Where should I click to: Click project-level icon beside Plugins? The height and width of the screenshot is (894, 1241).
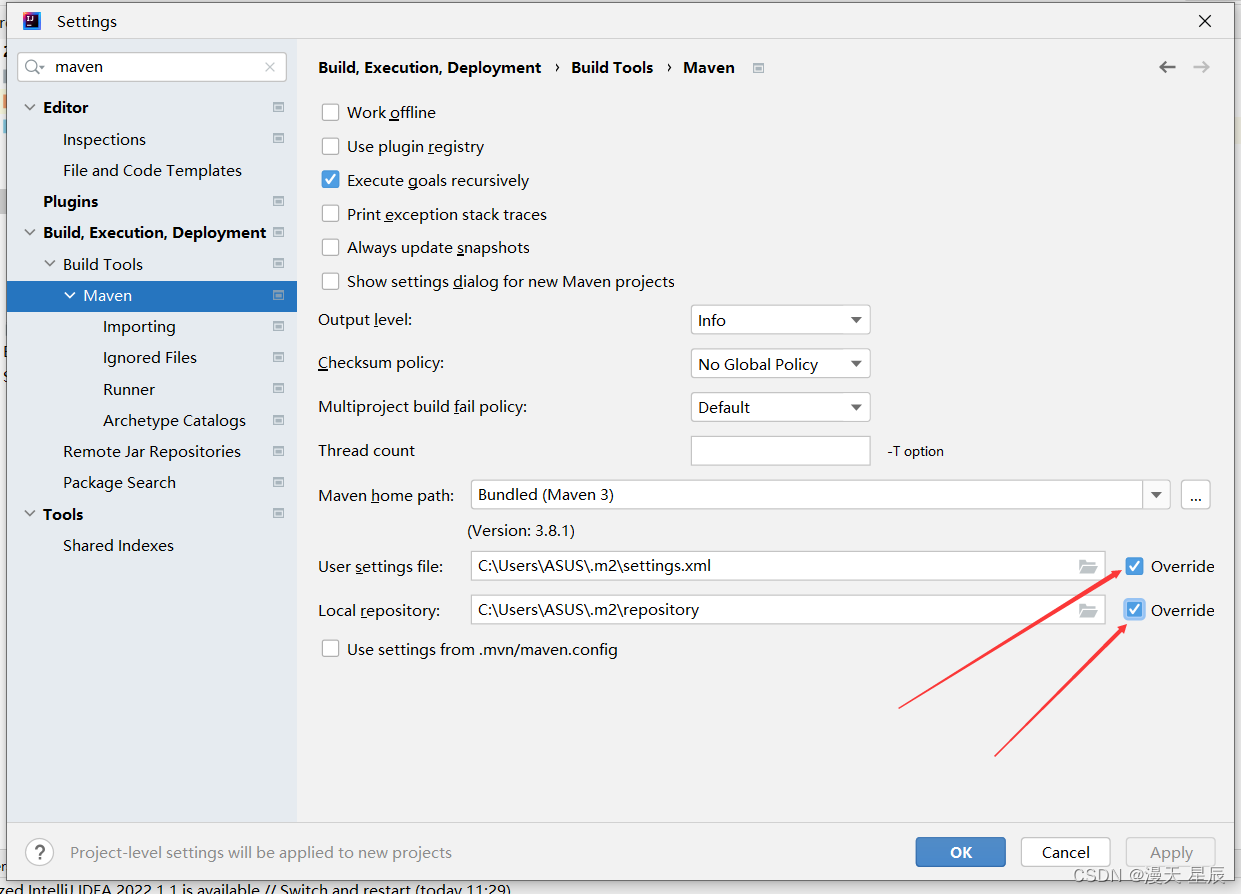click(x=278, y=201)
